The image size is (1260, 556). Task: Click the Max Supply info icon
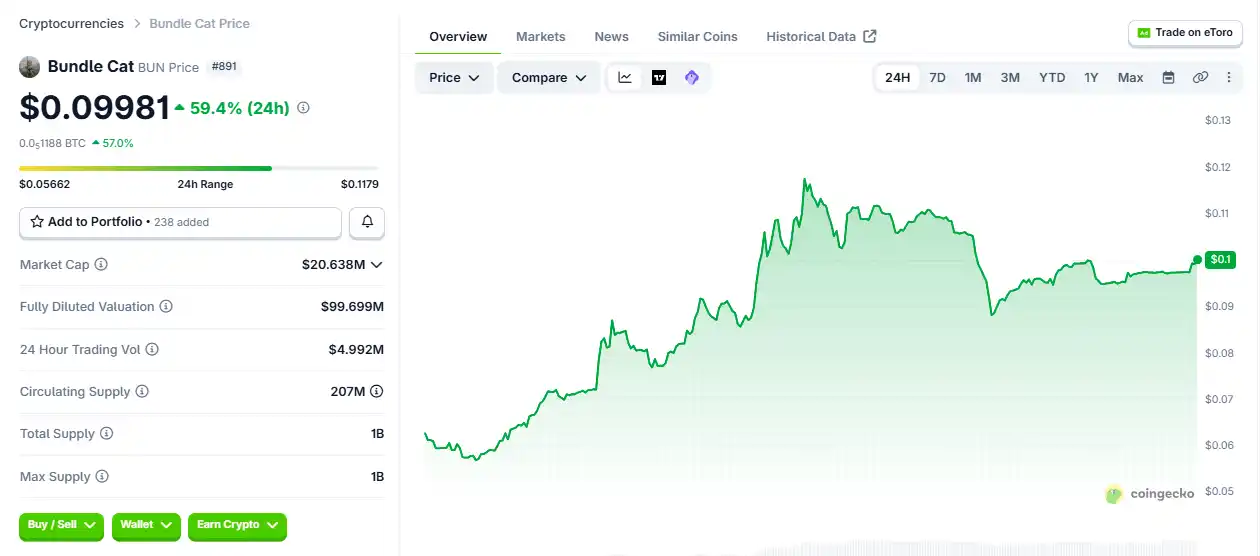[102, 477]
